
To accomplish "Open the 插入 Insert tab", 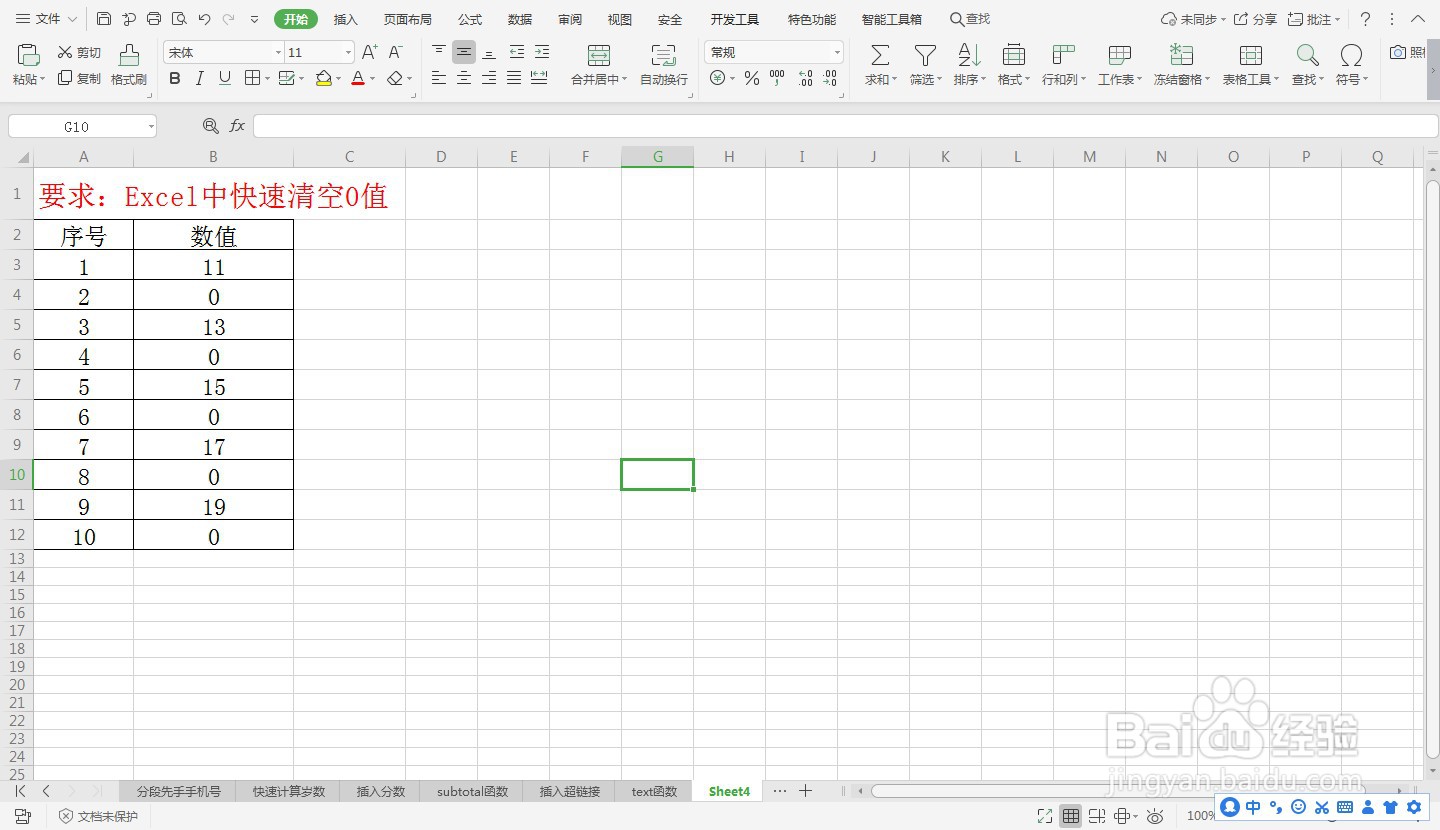I will pyautogui.click(x=346, y=19).
